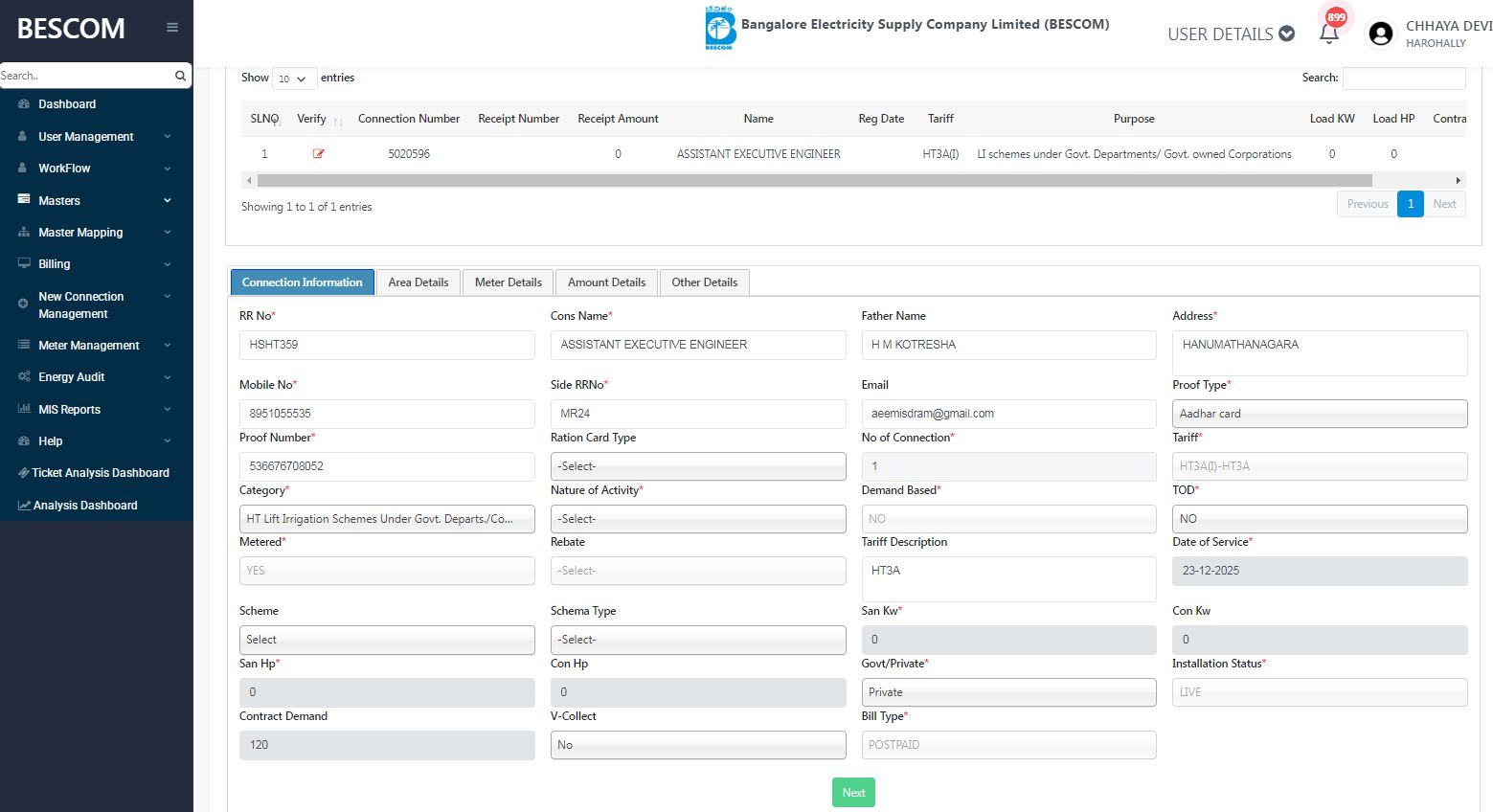Expand the USER DETAILS dropdown
The image size is (1493, 812).
pos(1231,34)
